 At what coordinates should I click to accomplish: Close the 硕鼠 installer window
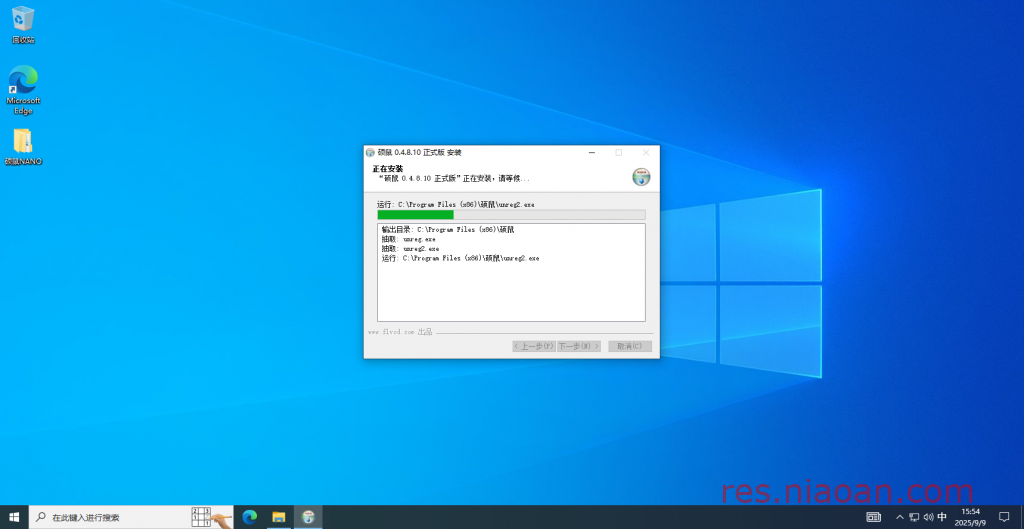(646, 152)
